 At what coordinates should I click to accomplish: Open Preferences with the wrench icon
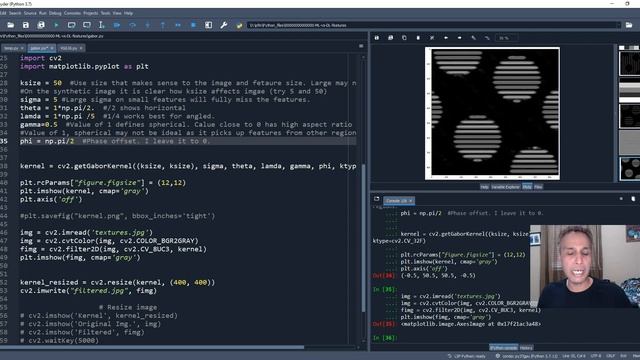point(224,25)
